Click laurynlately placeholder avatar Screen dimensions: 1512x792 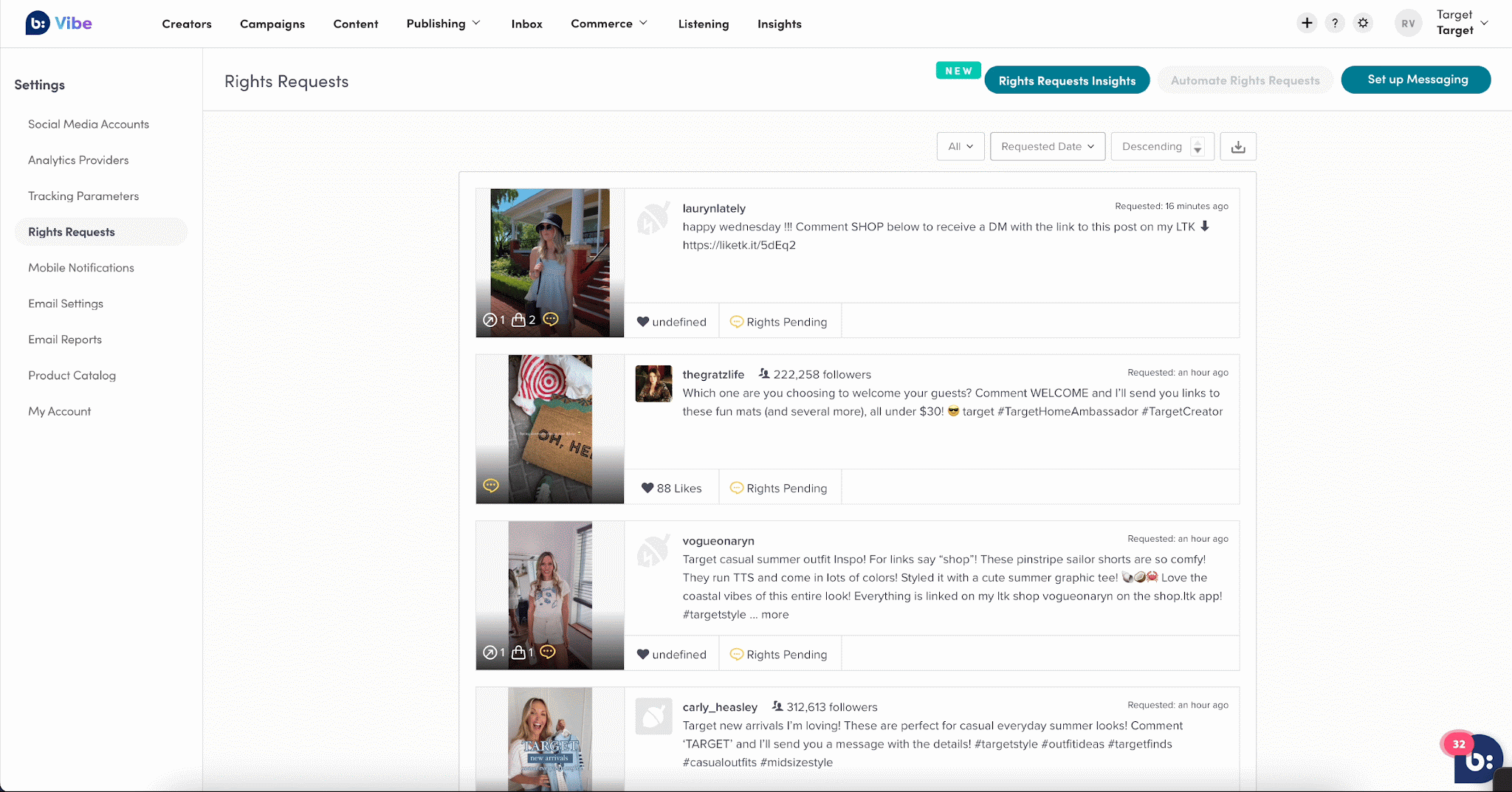(x=653, y=218)
